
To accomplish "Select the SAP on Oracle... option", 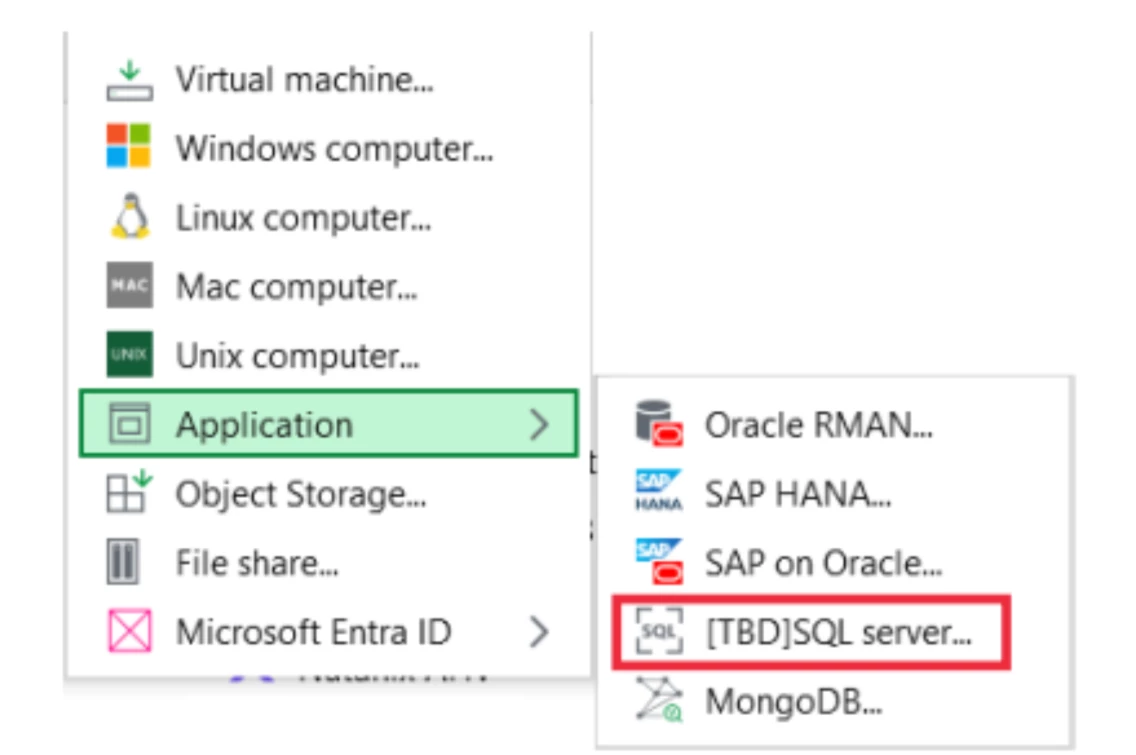I will 823,563.
